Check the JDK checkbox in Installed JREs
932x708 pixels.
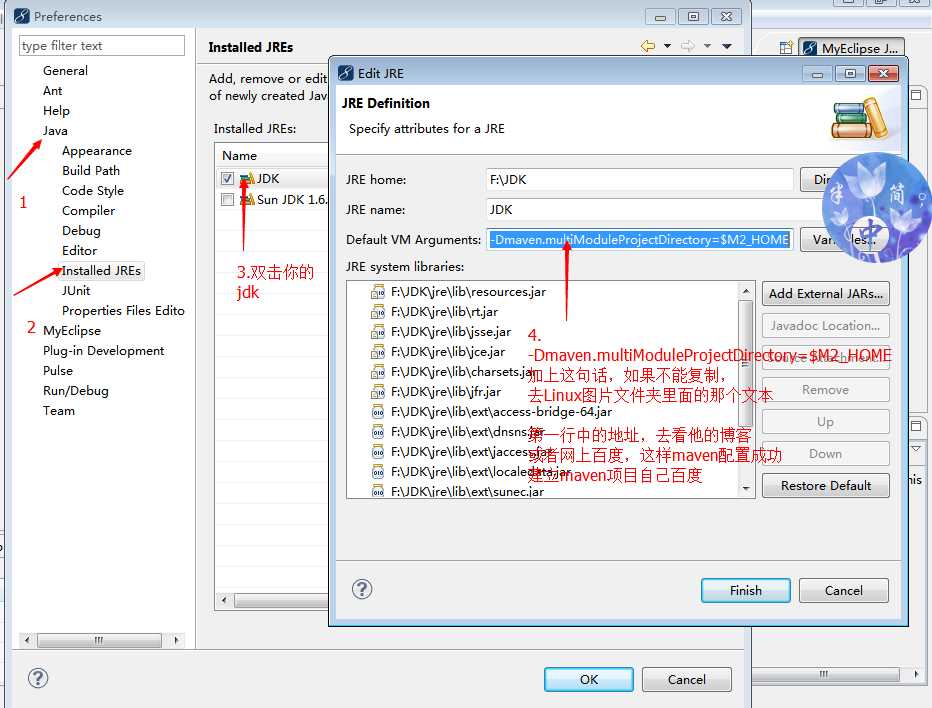click(227, 178)
